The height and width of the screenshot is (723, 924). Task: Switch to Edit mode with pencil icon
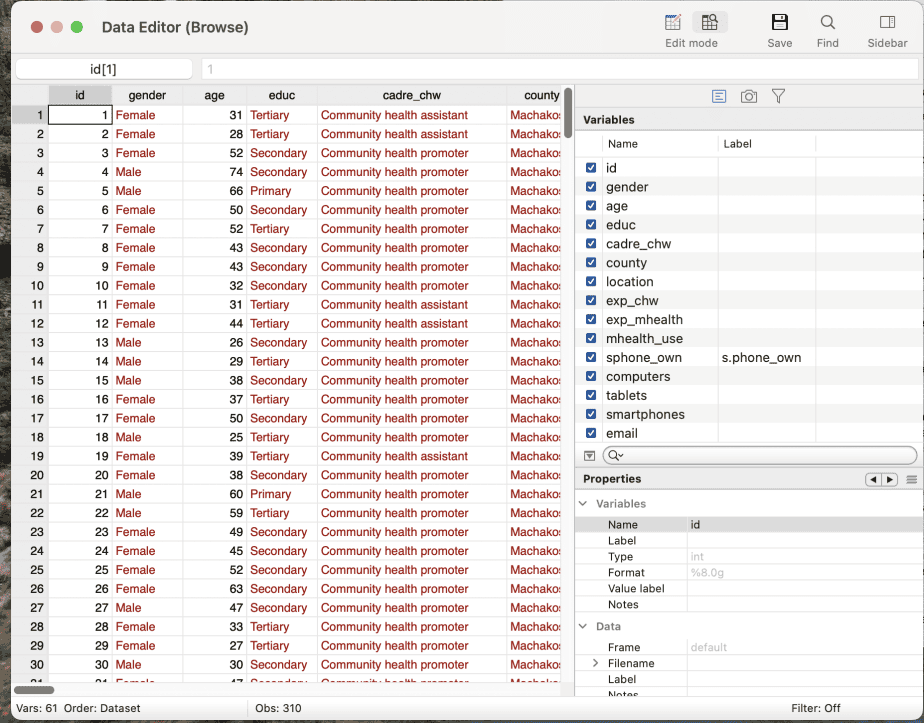coord(673,23)
